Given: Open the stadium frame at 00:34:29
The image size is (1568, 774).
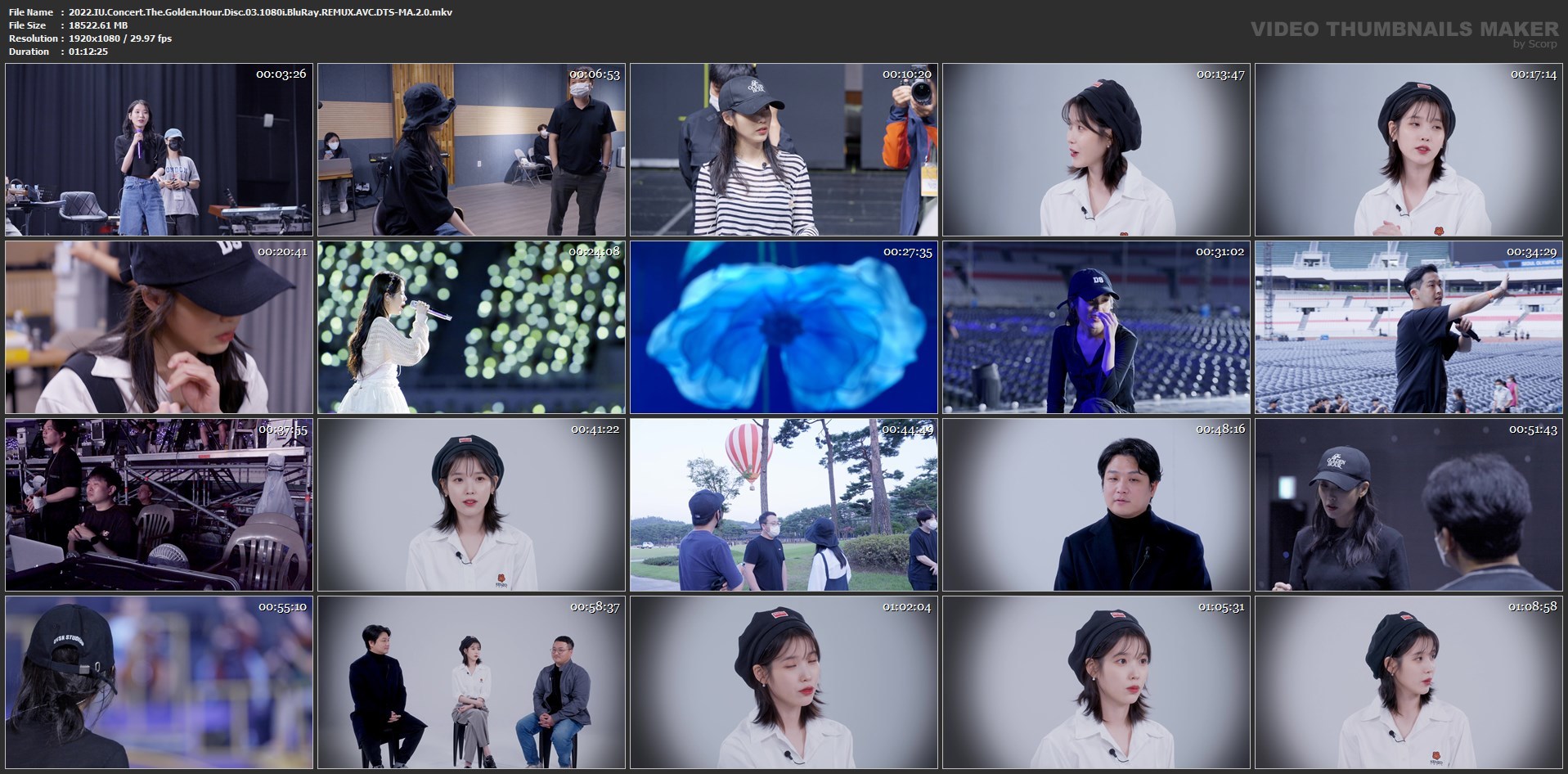Looking at the screenshot, I should pyautogui.click(x=1409, y=327).
